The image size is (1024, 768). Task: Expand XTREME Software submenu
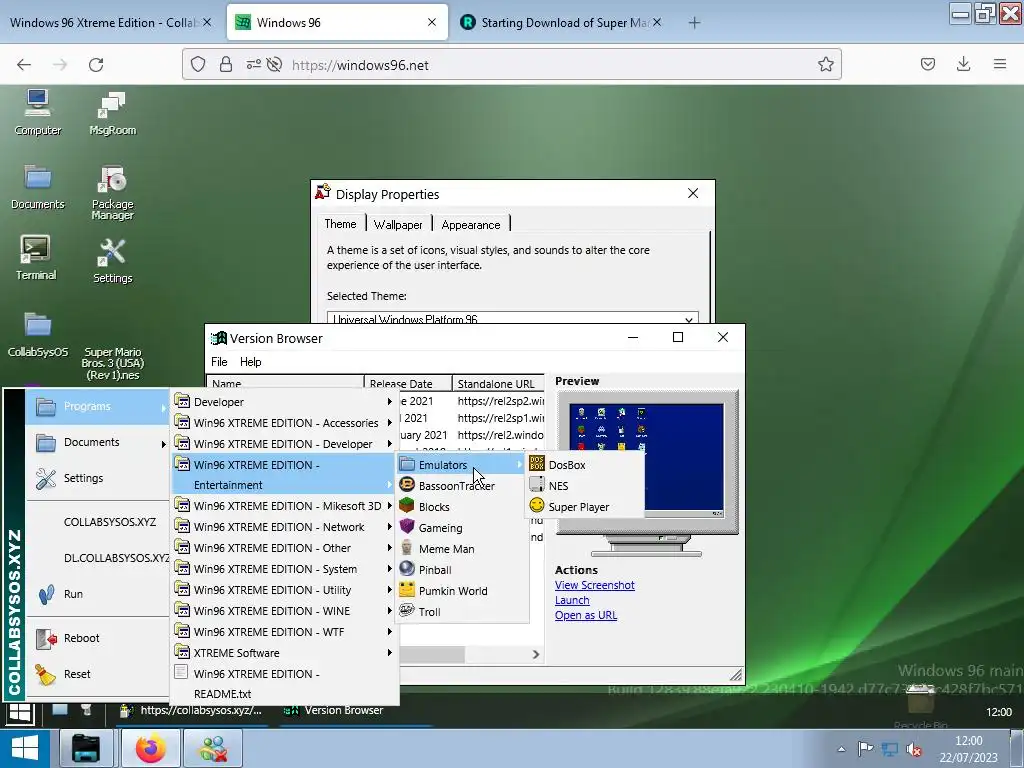coord(284,652)
